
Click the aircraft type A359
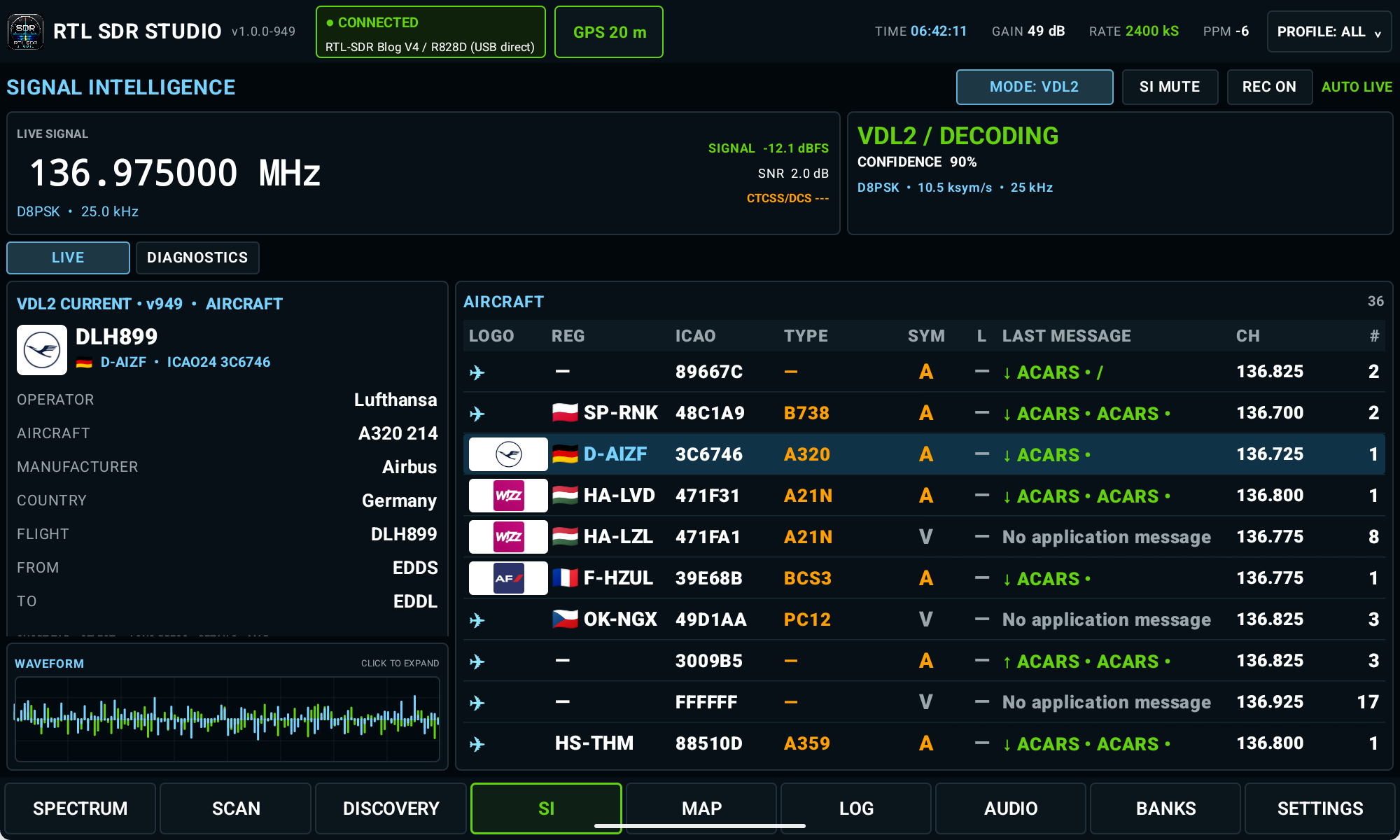[x=807, y=743]
